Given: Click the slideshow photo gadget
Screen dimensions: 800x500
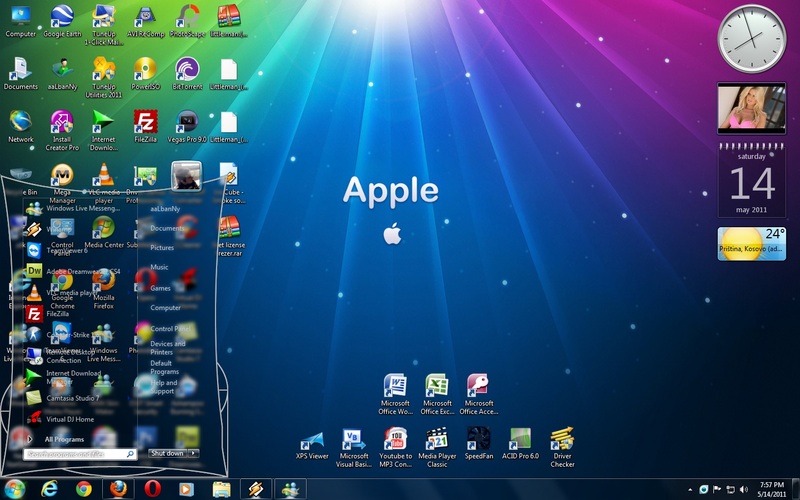Looking at the screenshot, I should (752, 108).
